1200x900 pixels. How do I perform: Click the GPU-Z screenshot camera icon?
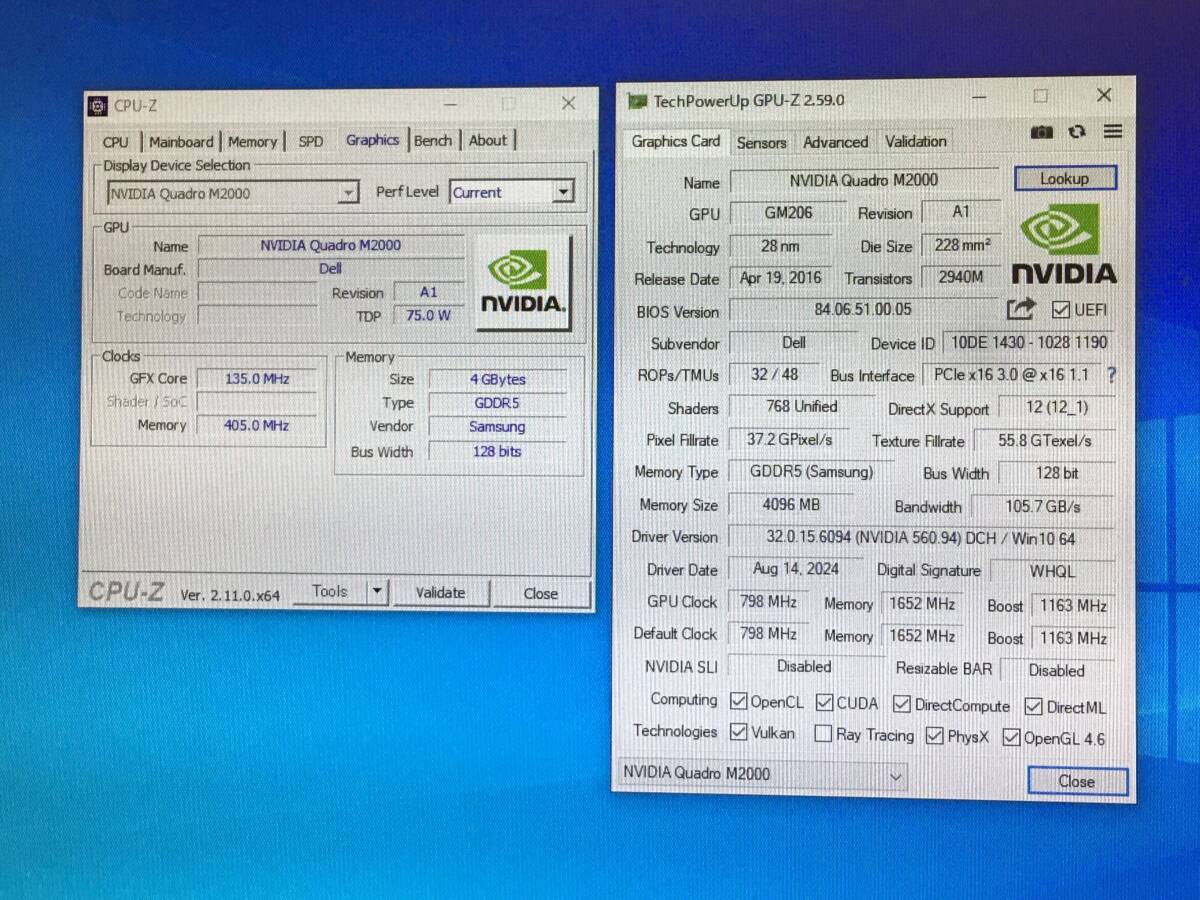click(1042, 132)
